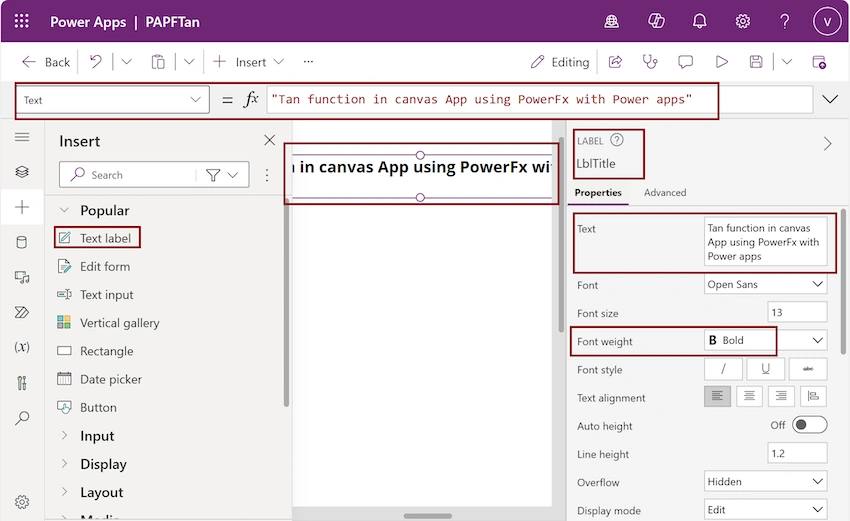This screenshot has height=521, width=850.
Task: Open the Comments icon
Action: coord(685,62)
